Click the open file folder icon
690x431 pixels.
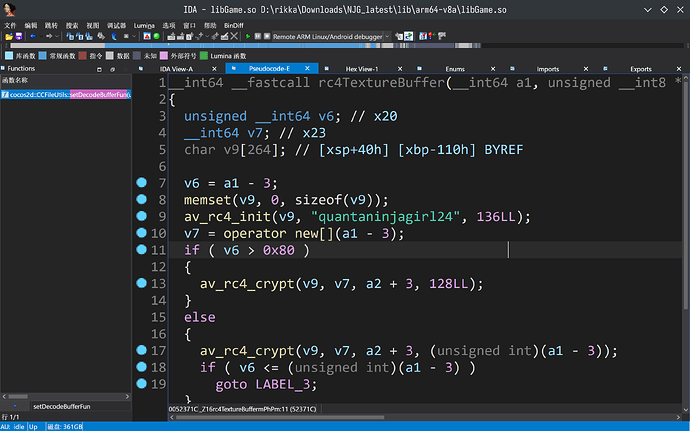click(9, 36)
